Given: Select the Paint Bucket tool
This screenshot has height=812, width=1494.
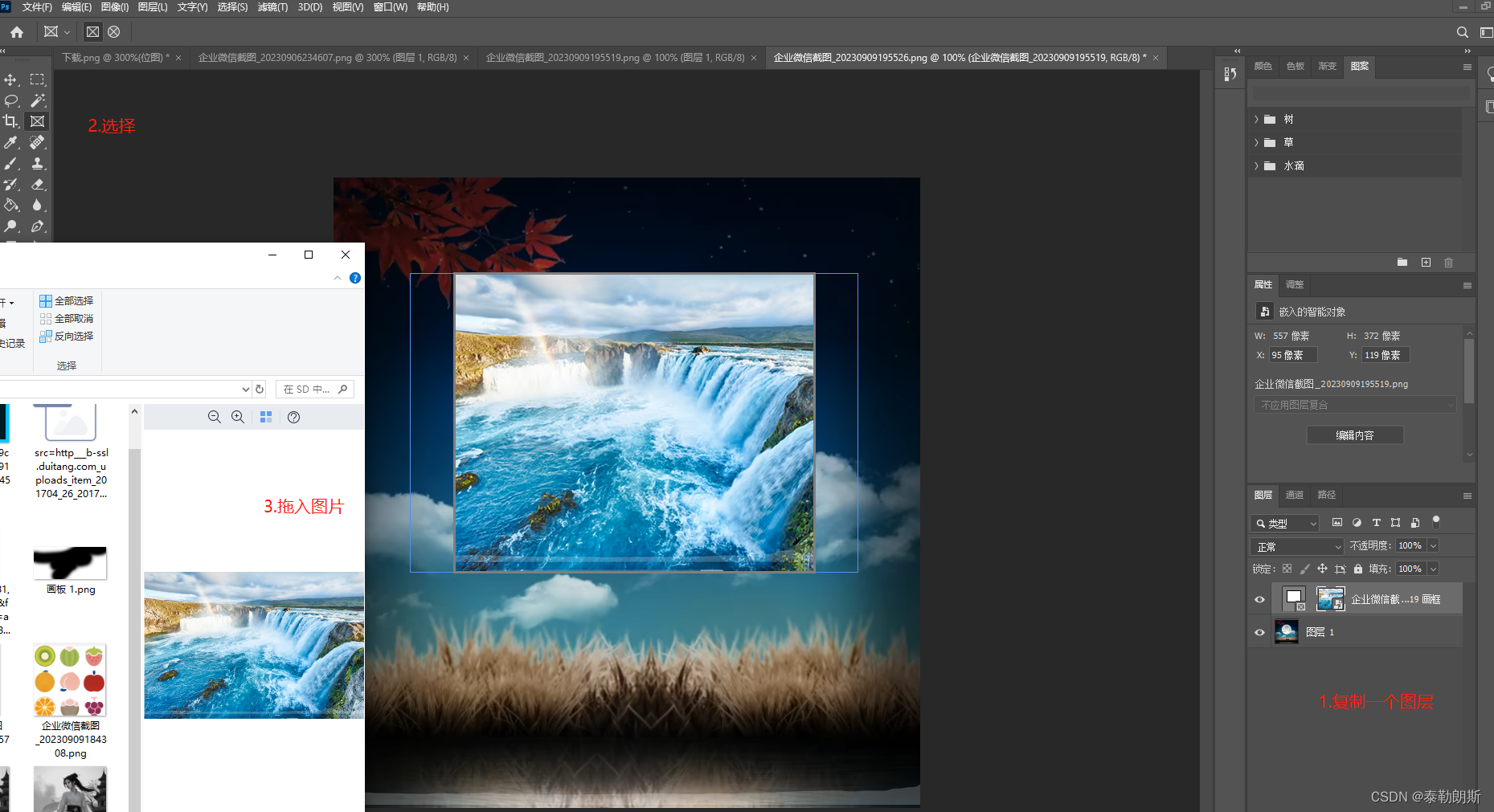Looking at the screenshot, I should click(10, 205).
